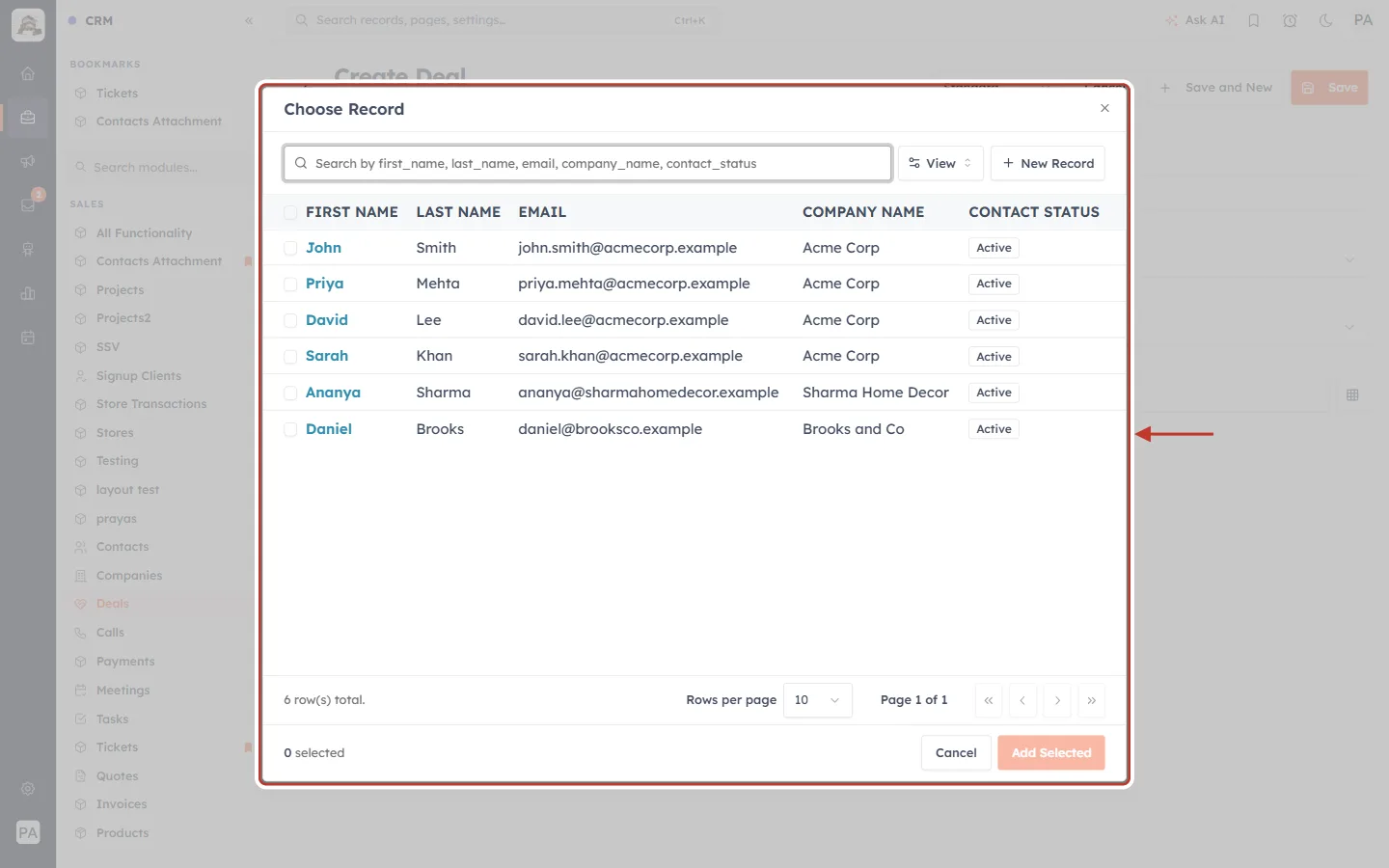1389x868 pixels.
Task: Click the Add Selected button
Action: (1051, 753)
